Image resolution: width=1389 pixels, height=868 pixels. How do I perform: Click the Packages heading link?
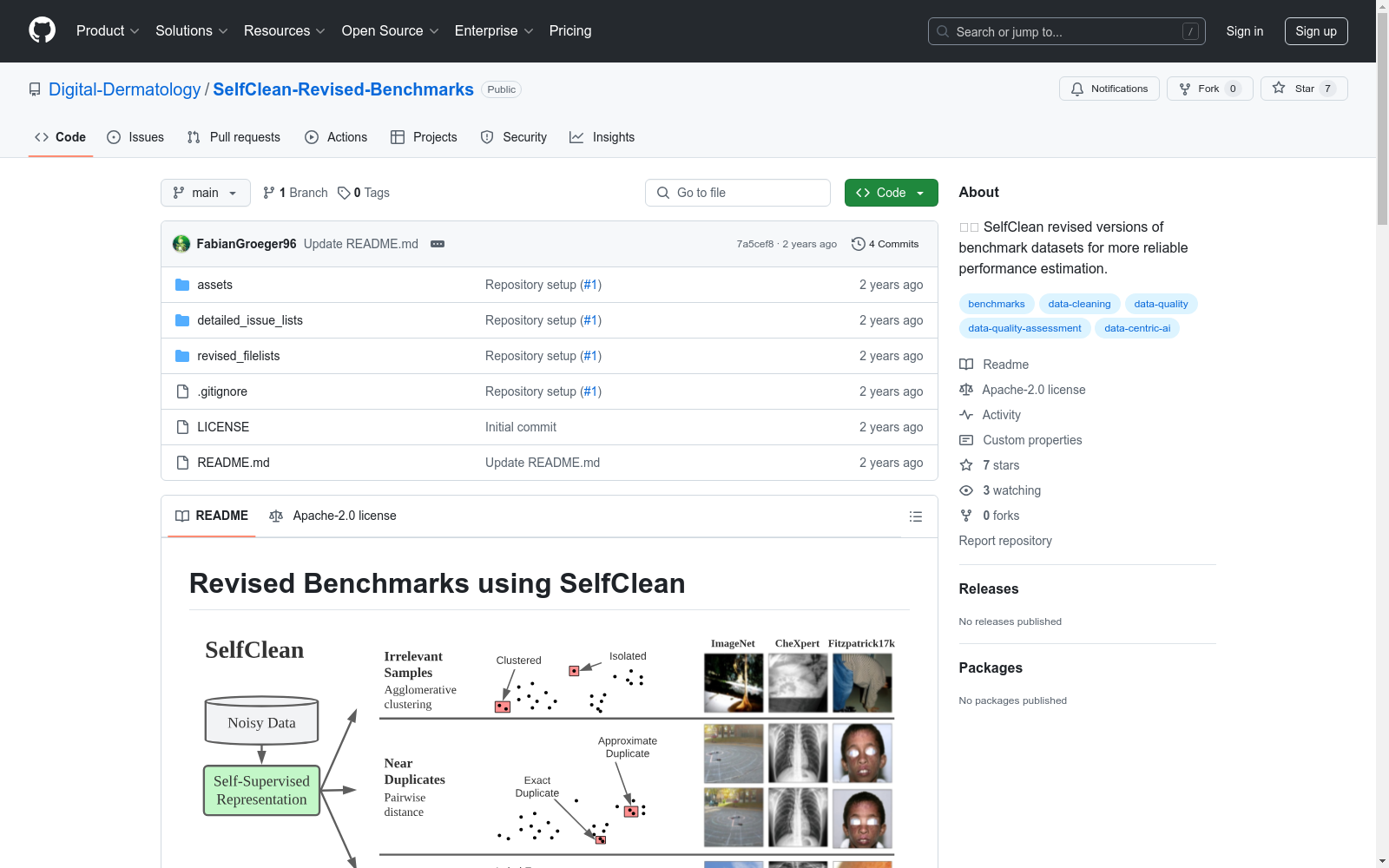991,667
